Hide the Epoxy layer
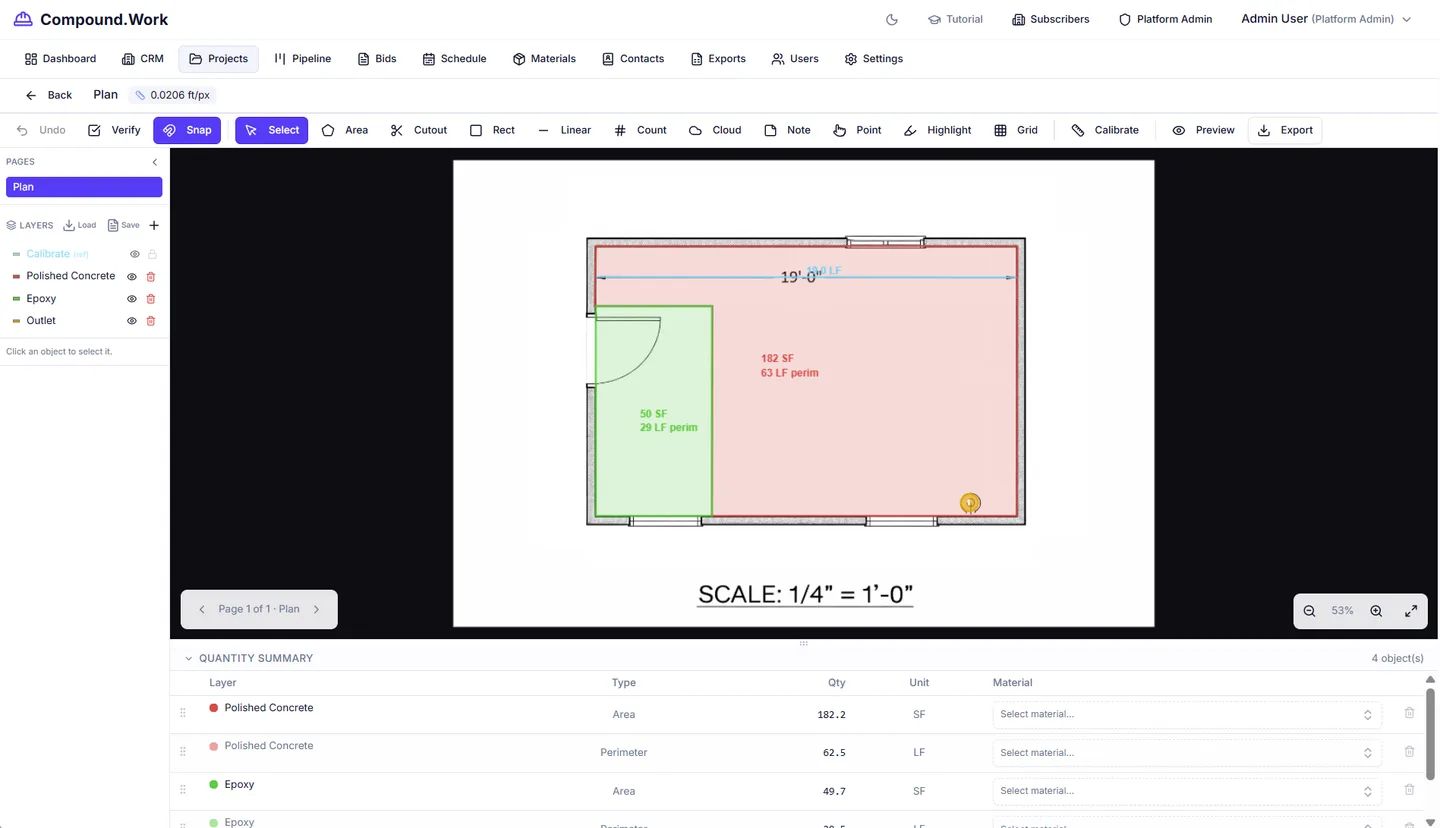The height and width of the screenshot is (828, 1440). tap(131, 299)
